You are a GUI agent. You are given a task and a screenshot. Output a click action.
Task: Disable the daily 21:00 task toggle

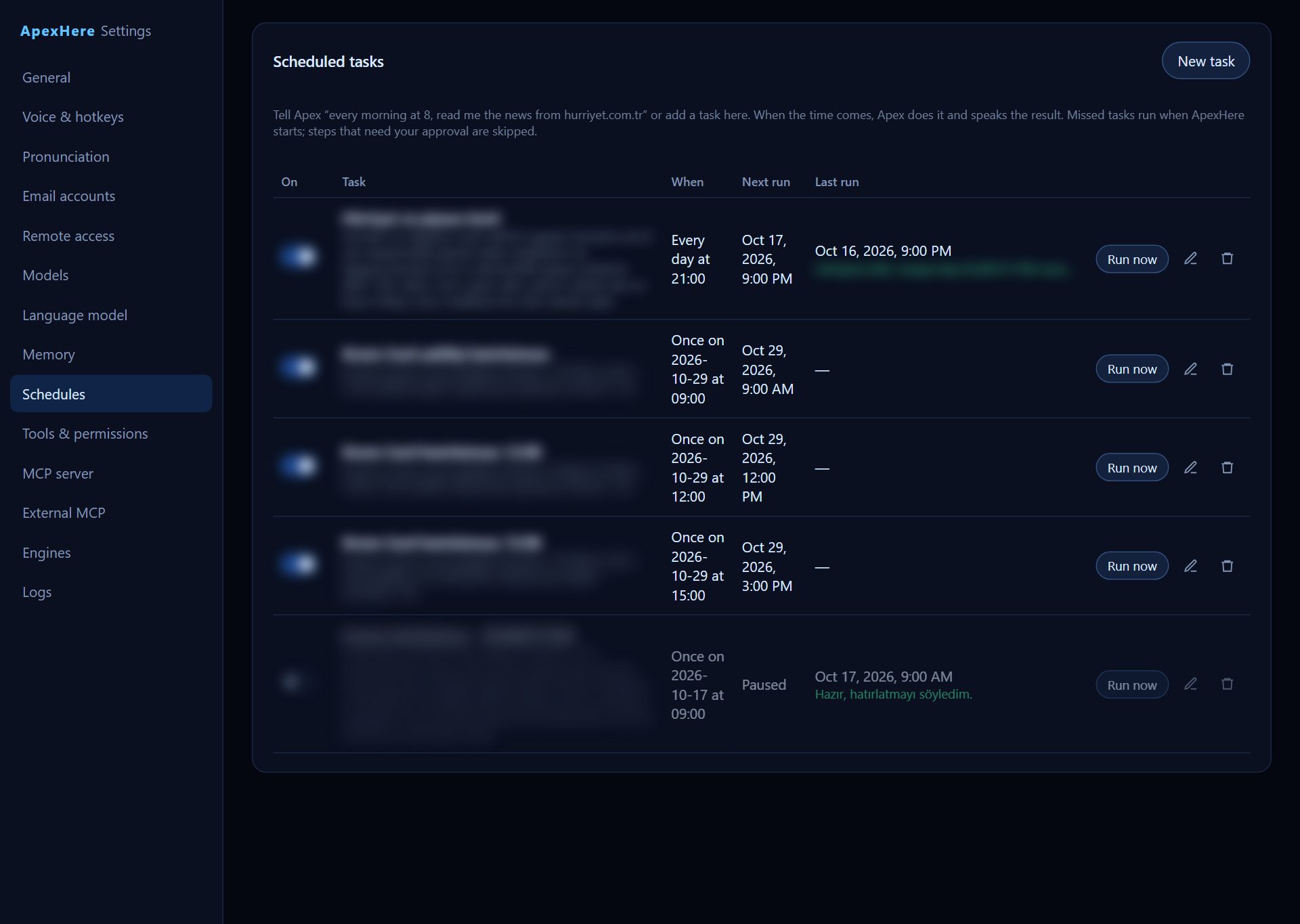[299, 257]
